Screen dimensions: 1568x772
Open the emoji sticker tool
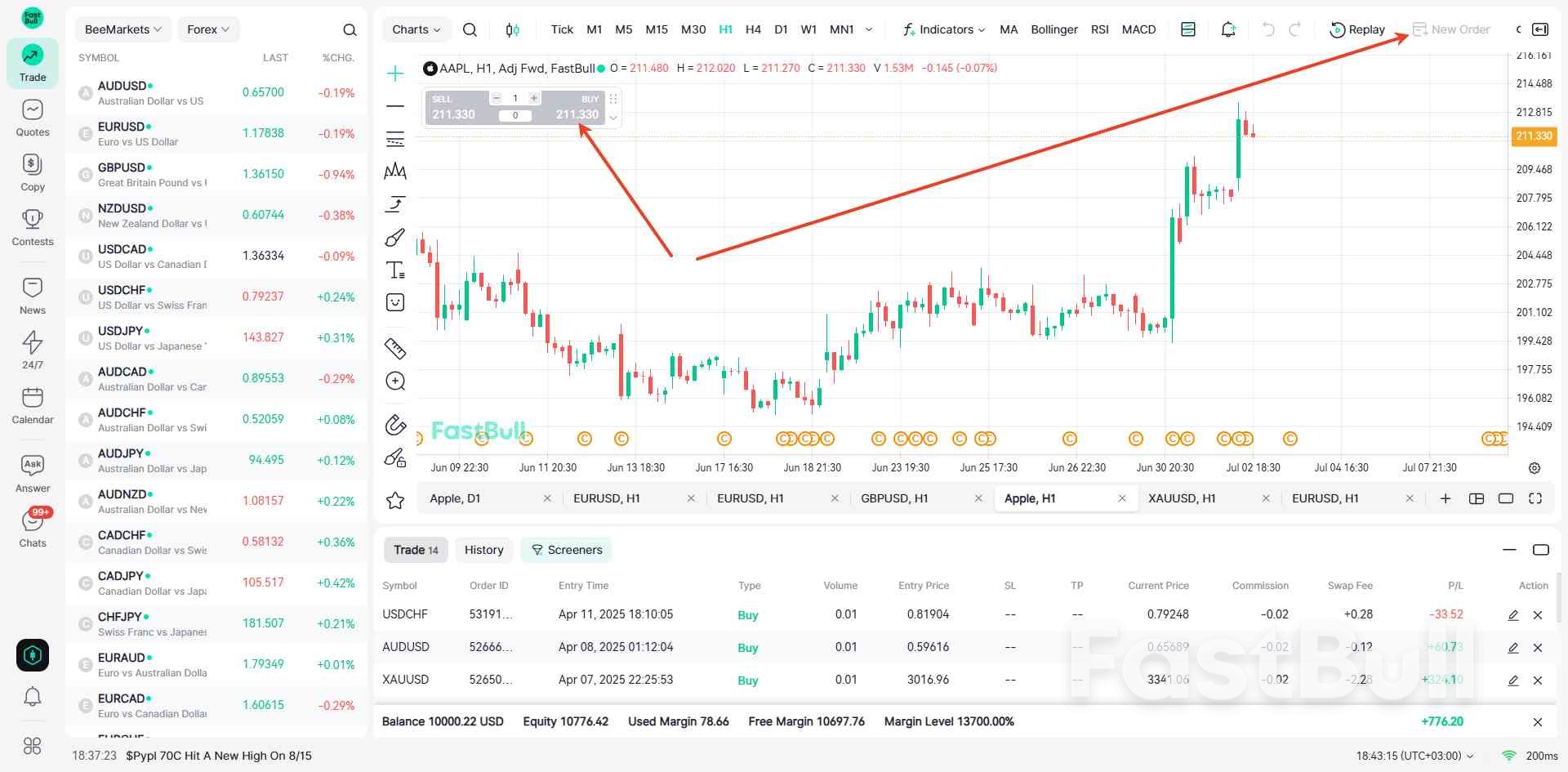[x=395, y=302]
